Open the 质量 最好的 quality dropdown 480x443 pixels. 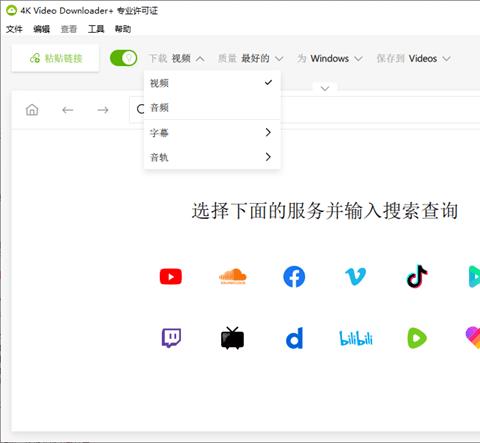pyautogui.click(x=250, y=59)
